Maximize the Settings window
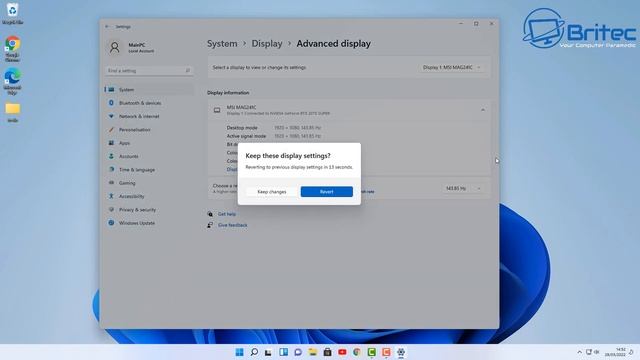Image resolution: width=640 pixels, height=360 pixels. pyautogui.click(x=476, y=24)
